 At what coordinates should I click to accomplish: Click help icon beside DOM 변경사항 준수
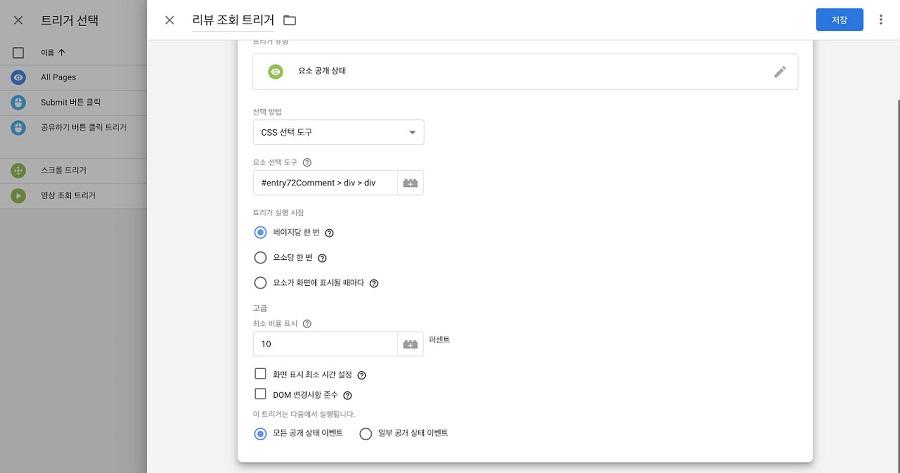pyautogui.click(x=347, y=395)
